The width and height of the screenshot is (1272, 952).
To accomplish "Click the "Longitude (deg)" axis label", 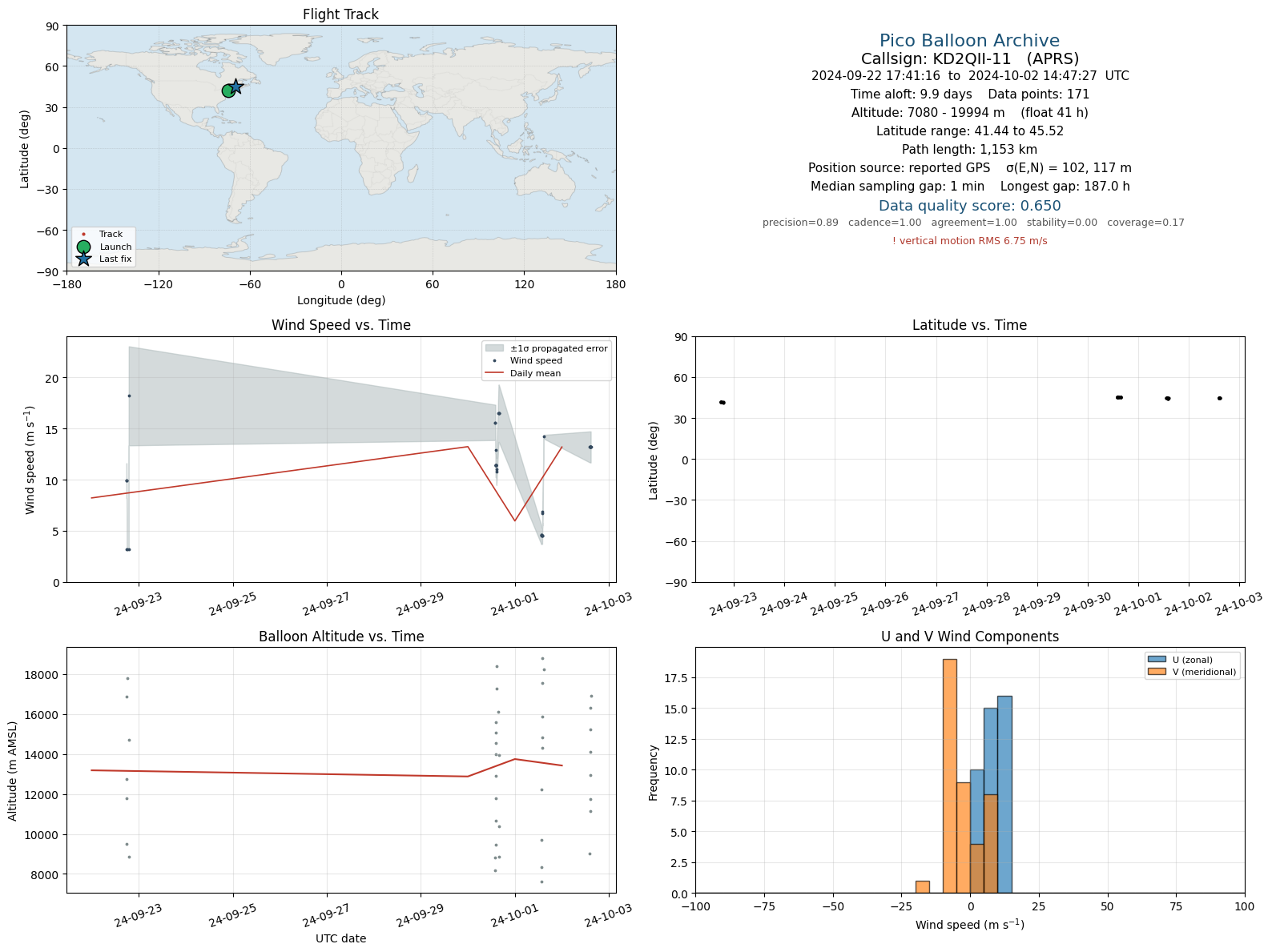I will coord(341,300).
